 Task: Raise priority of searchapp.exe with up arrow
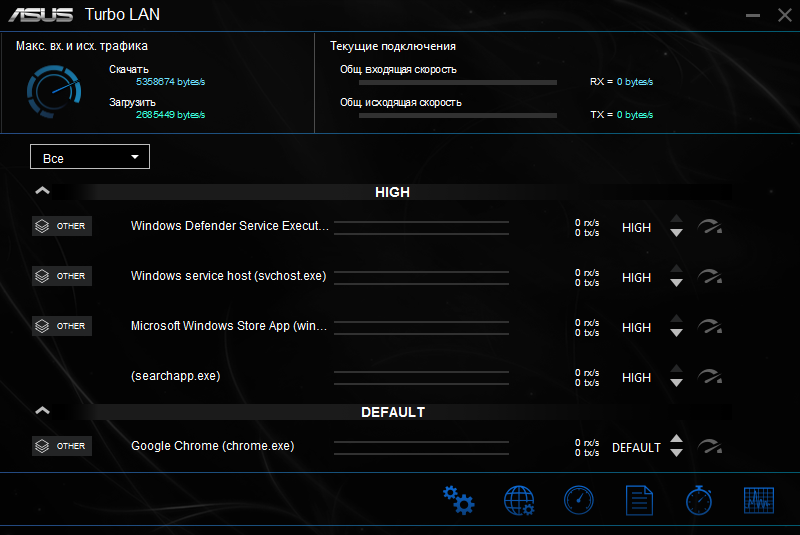pyautogui.click(x=677, y=369)
